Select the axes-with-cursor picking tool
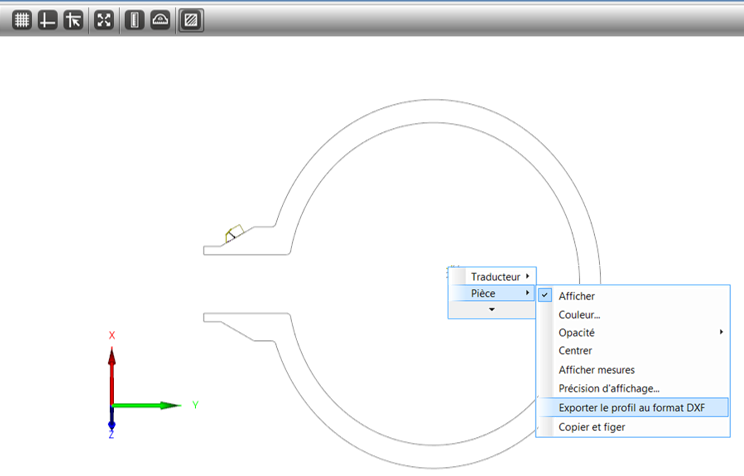The image size is (744, 476). coord(74,20)
